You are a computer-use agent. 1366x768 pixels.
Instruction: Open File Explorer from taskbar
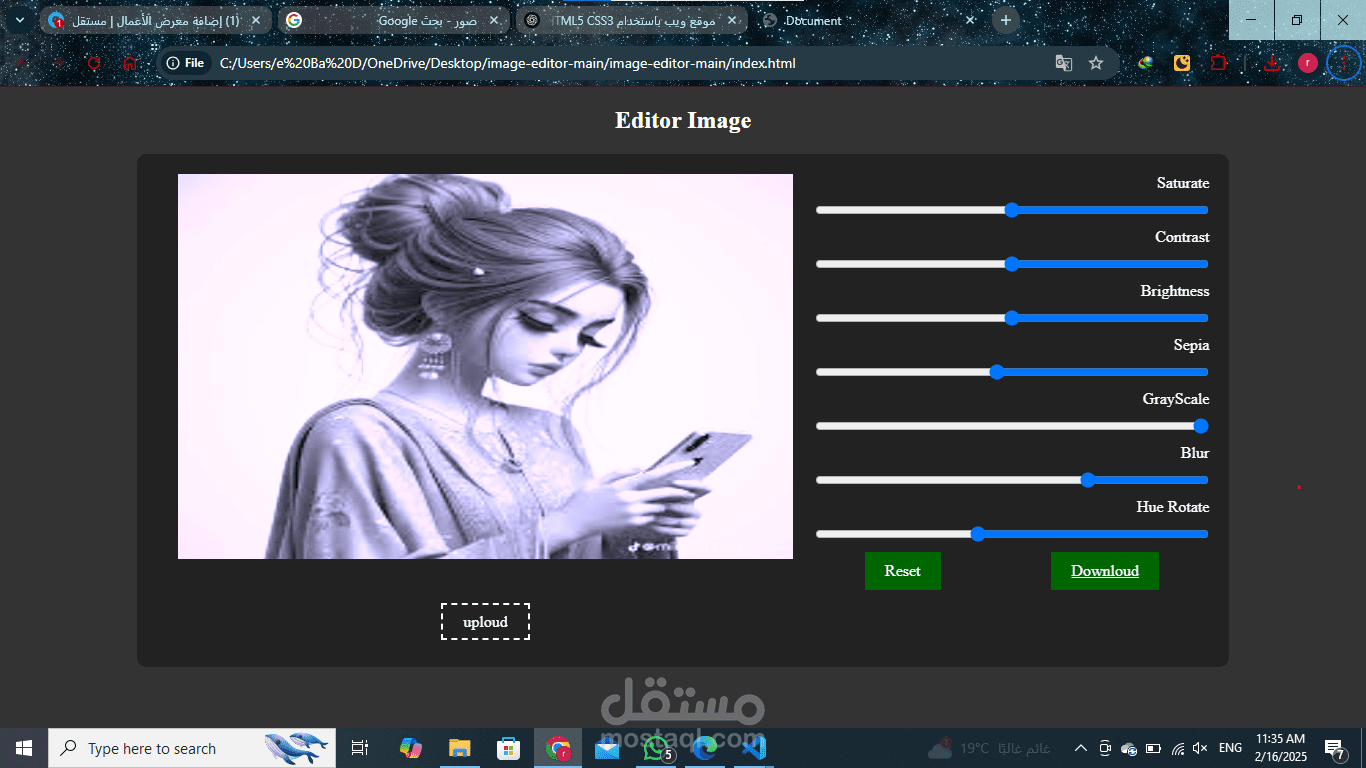point(460,748)
